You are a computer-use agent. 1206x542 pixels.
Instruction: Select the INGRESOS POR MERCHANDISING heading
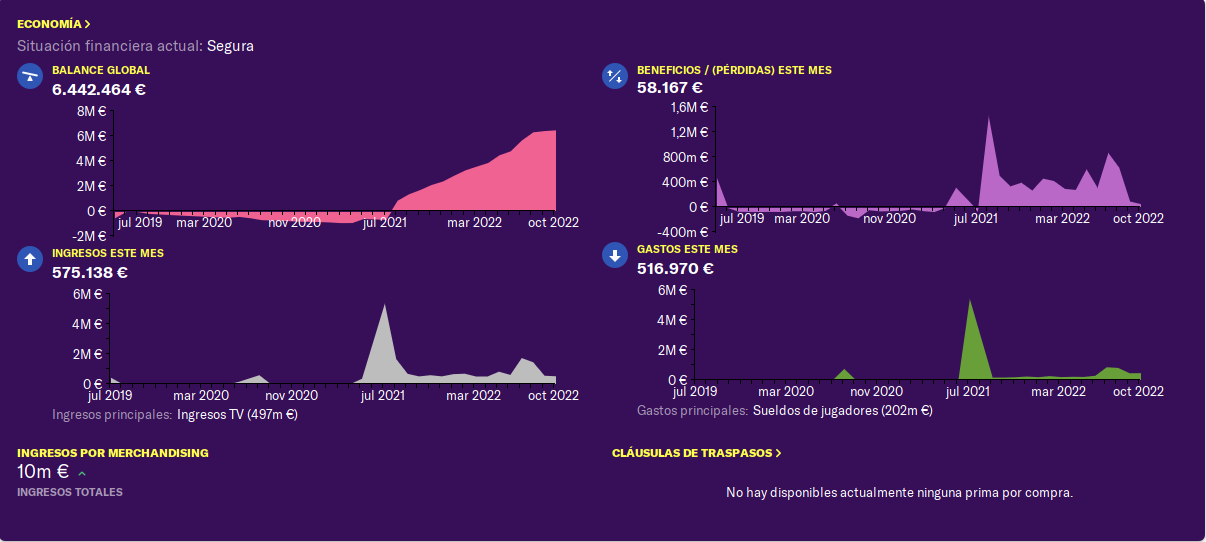point(113,453)
